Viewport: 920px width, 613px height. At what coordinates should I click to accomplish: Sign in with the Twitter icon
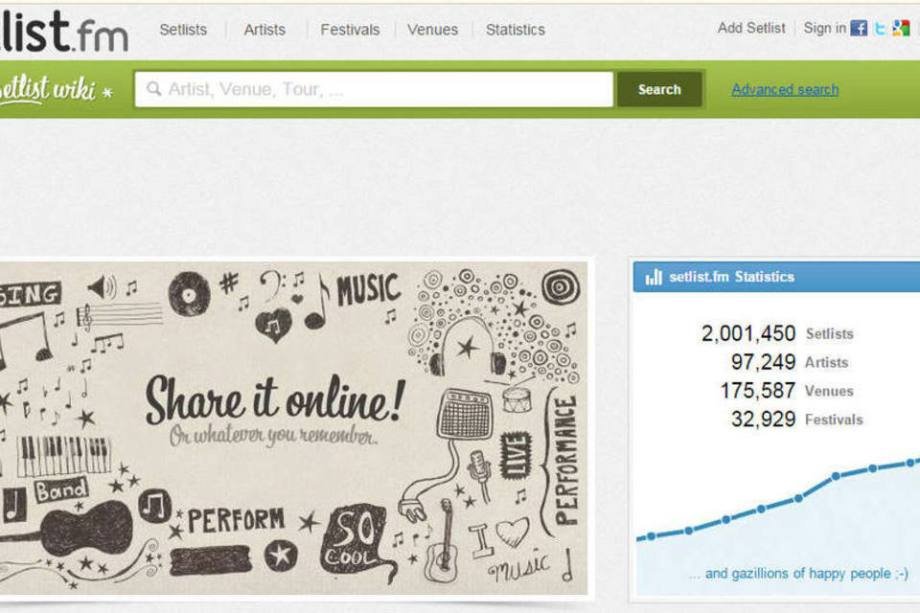tap(880, 28)
